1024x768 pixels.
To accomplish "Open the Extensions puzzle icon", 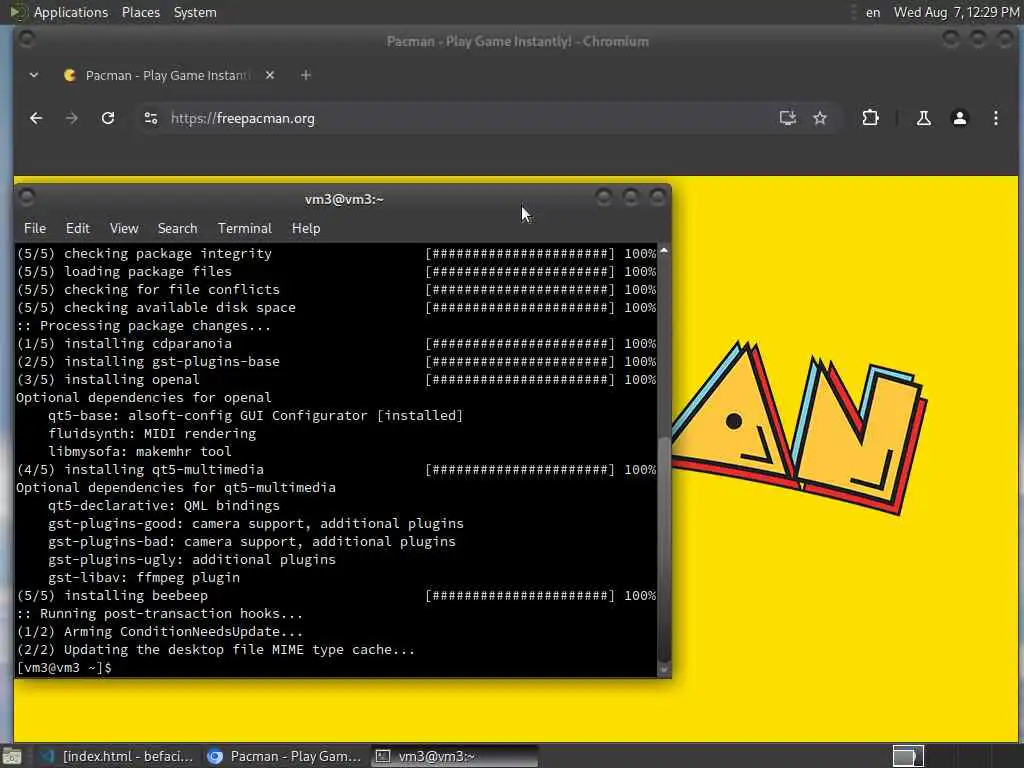I will point(871,118).
